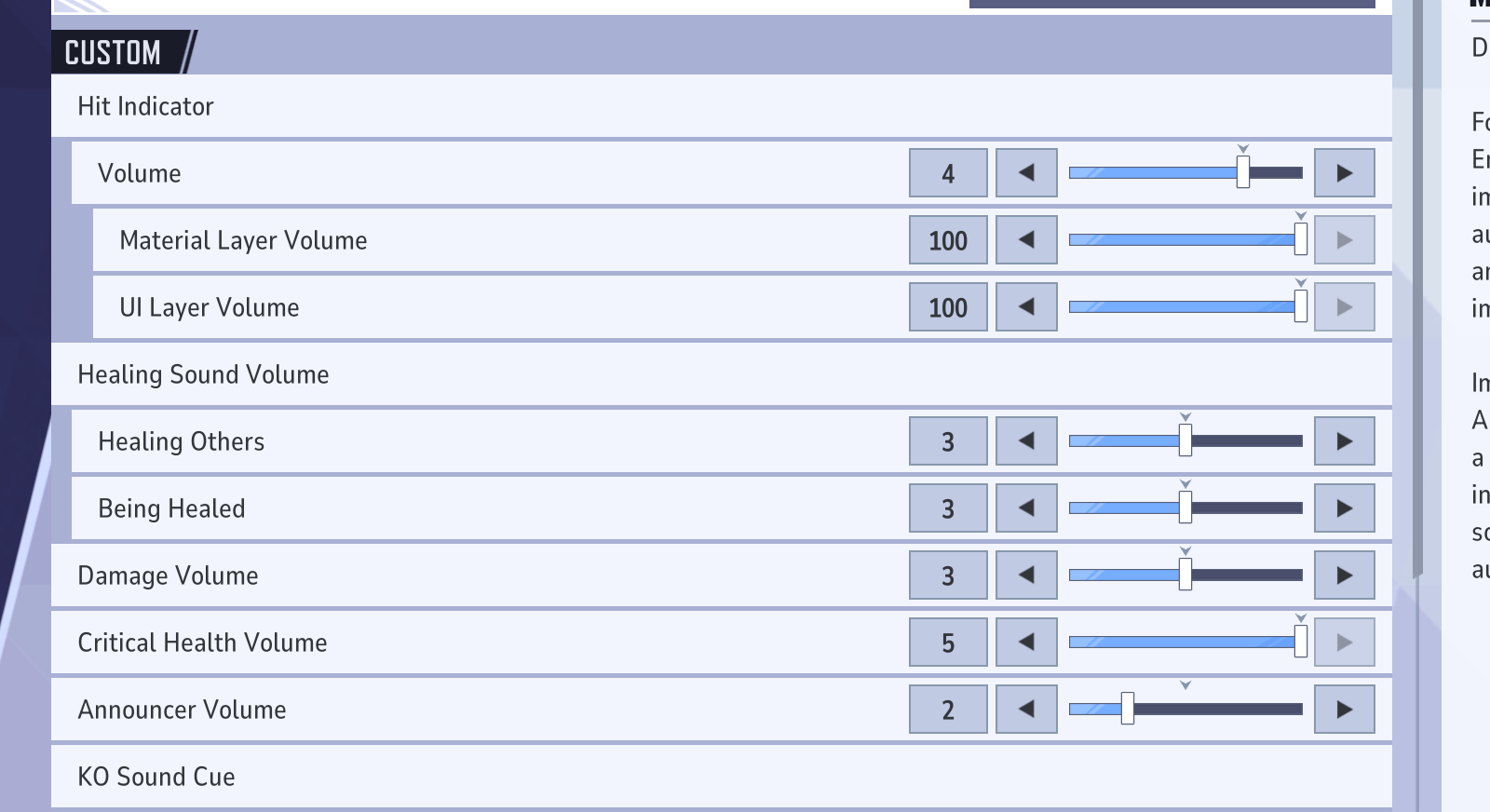
Task: Click the Material Layer Volume value box
Action: click(948, 240)
